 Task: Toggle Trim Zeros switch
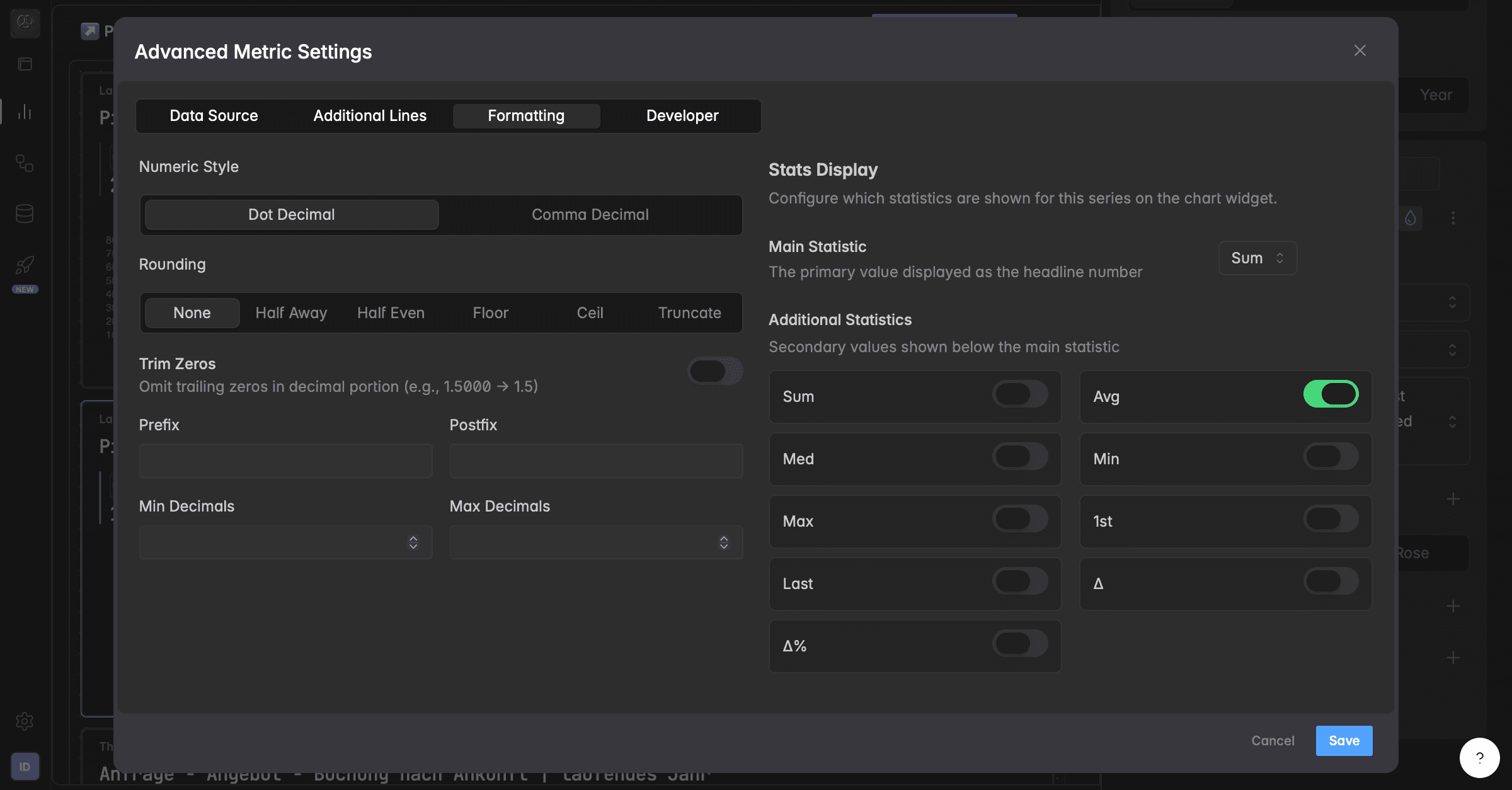714,371
